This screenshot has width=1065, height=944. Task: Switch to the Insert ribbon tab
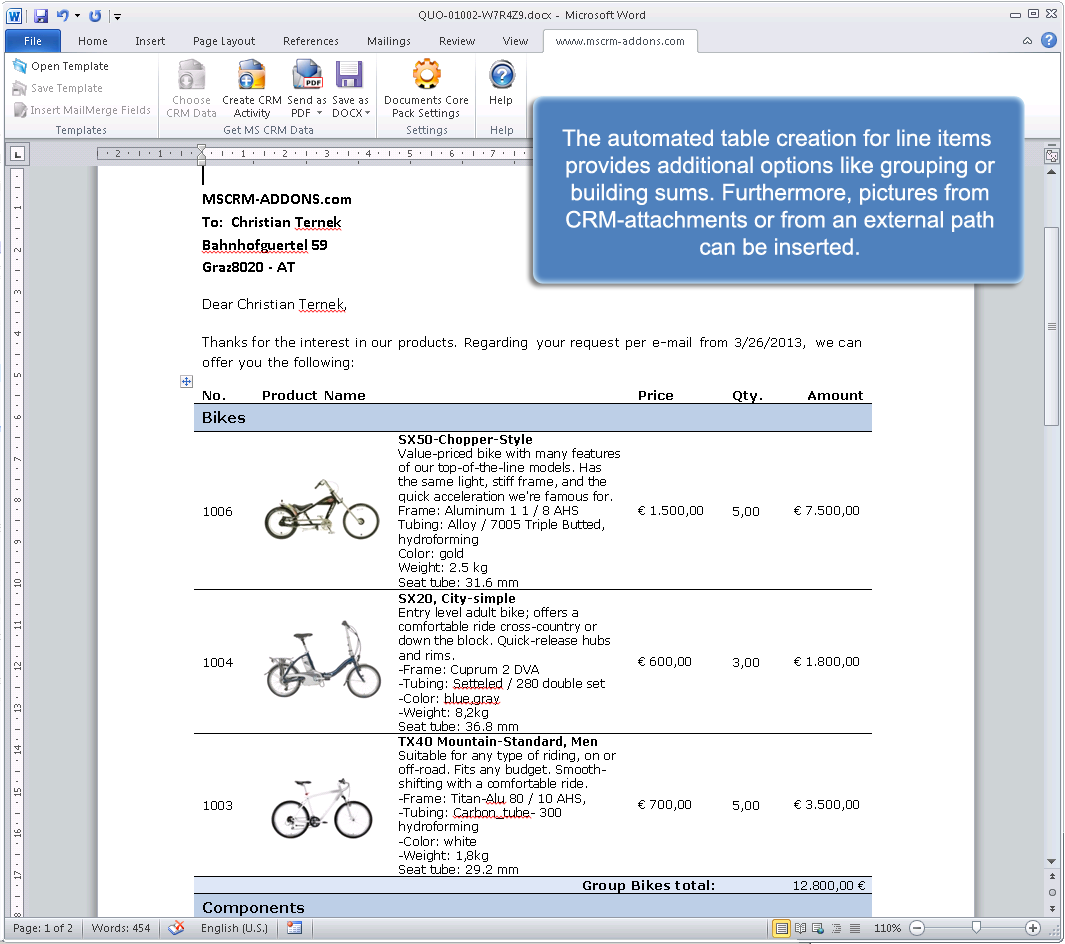click(149, 41)
